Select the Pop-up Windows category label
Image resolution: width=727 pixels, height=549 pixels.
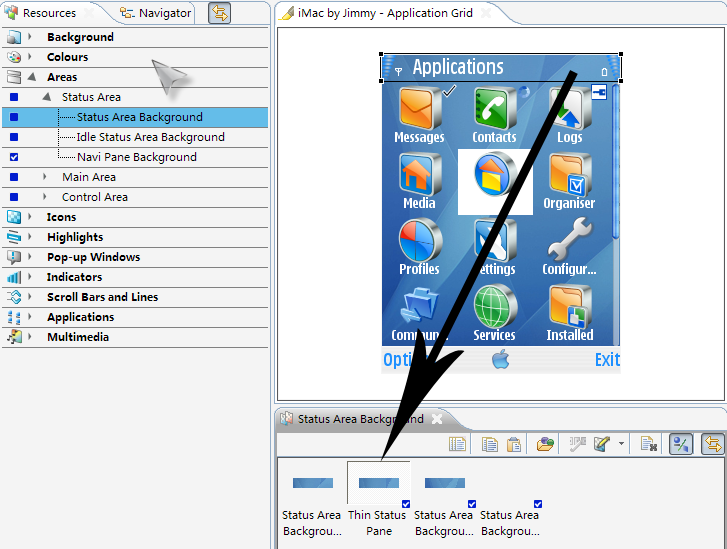tap(94, 257)
